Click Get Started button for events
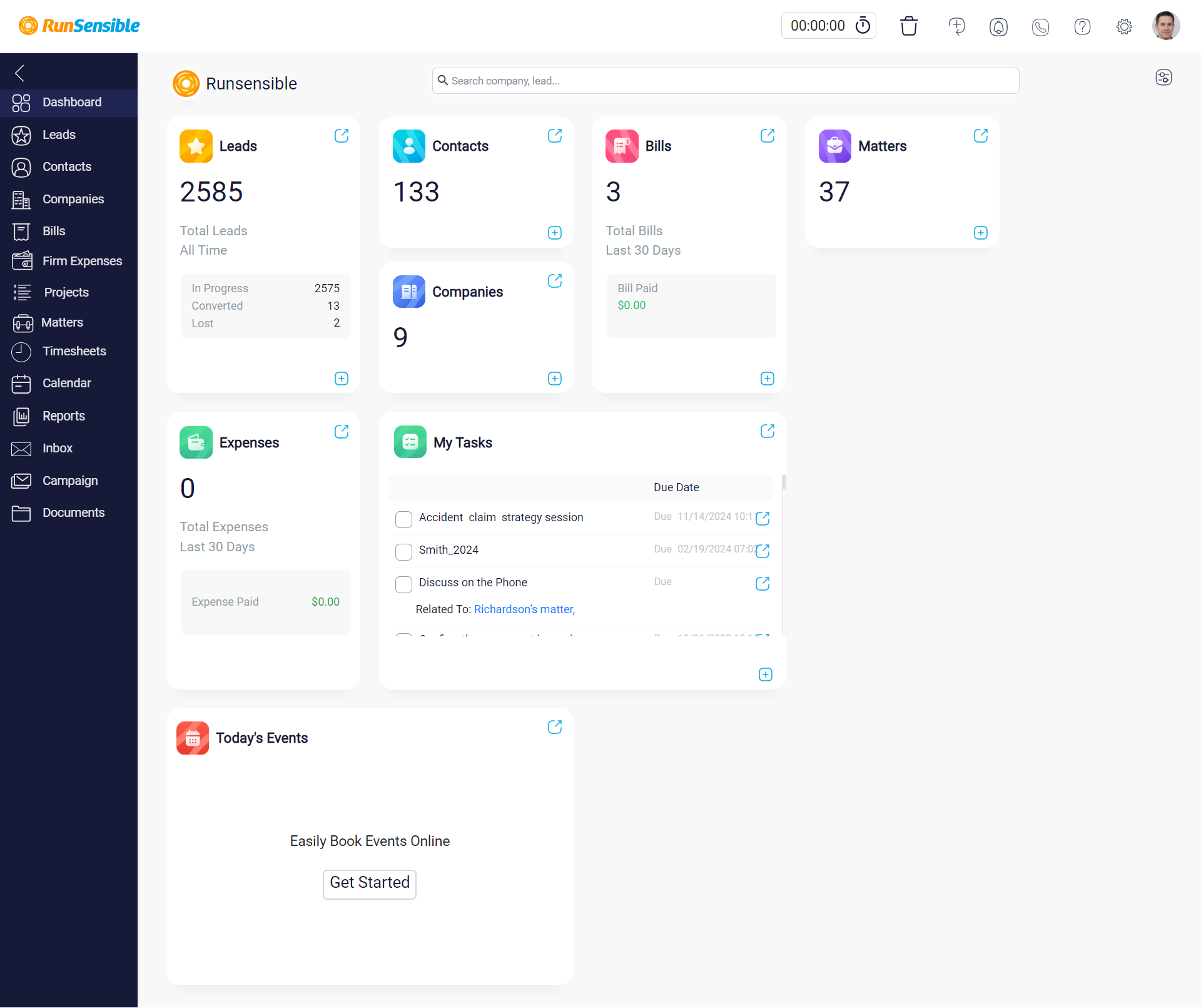 [370, 882]
